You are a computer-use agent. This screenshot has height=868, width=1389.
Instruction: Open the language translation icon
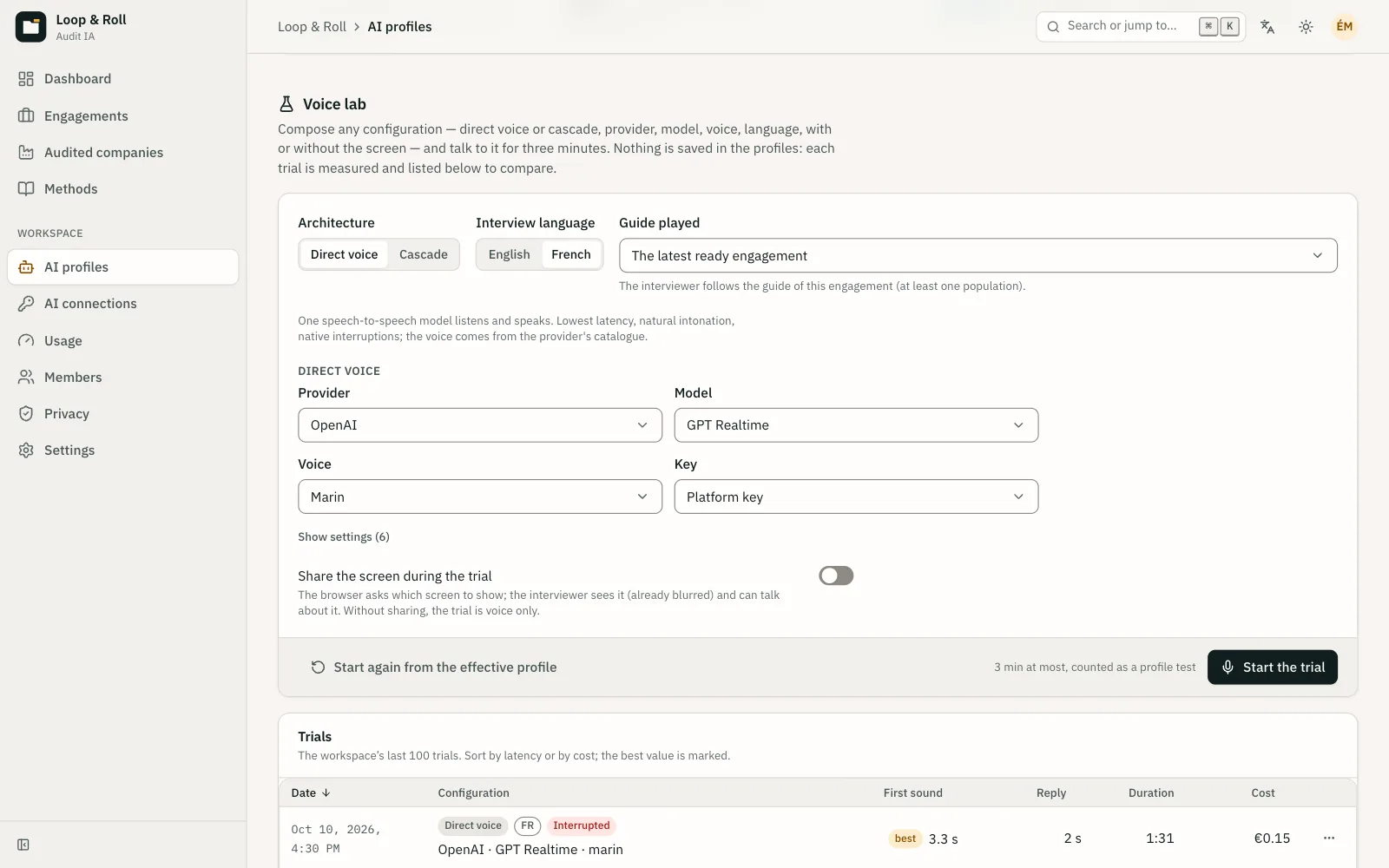tap(1267, 27)
